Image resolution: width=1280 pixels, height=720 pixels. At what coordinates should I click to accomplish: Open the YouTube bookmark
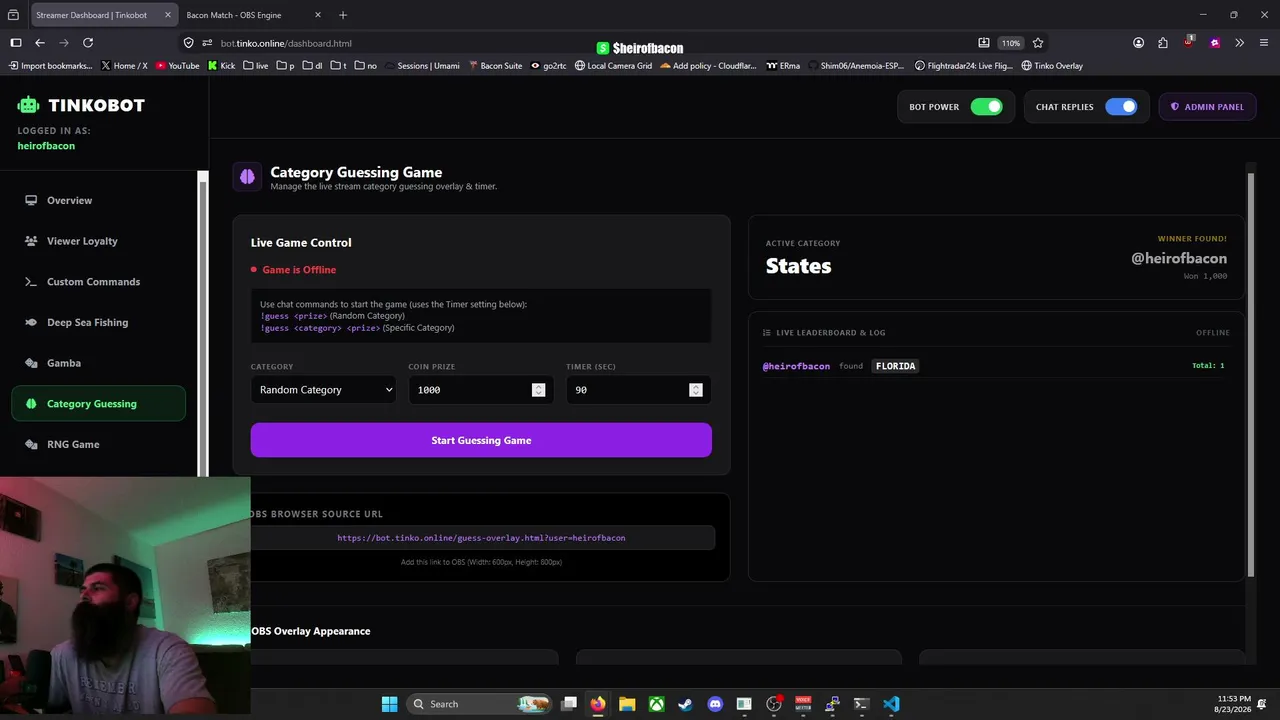[178, 66]
